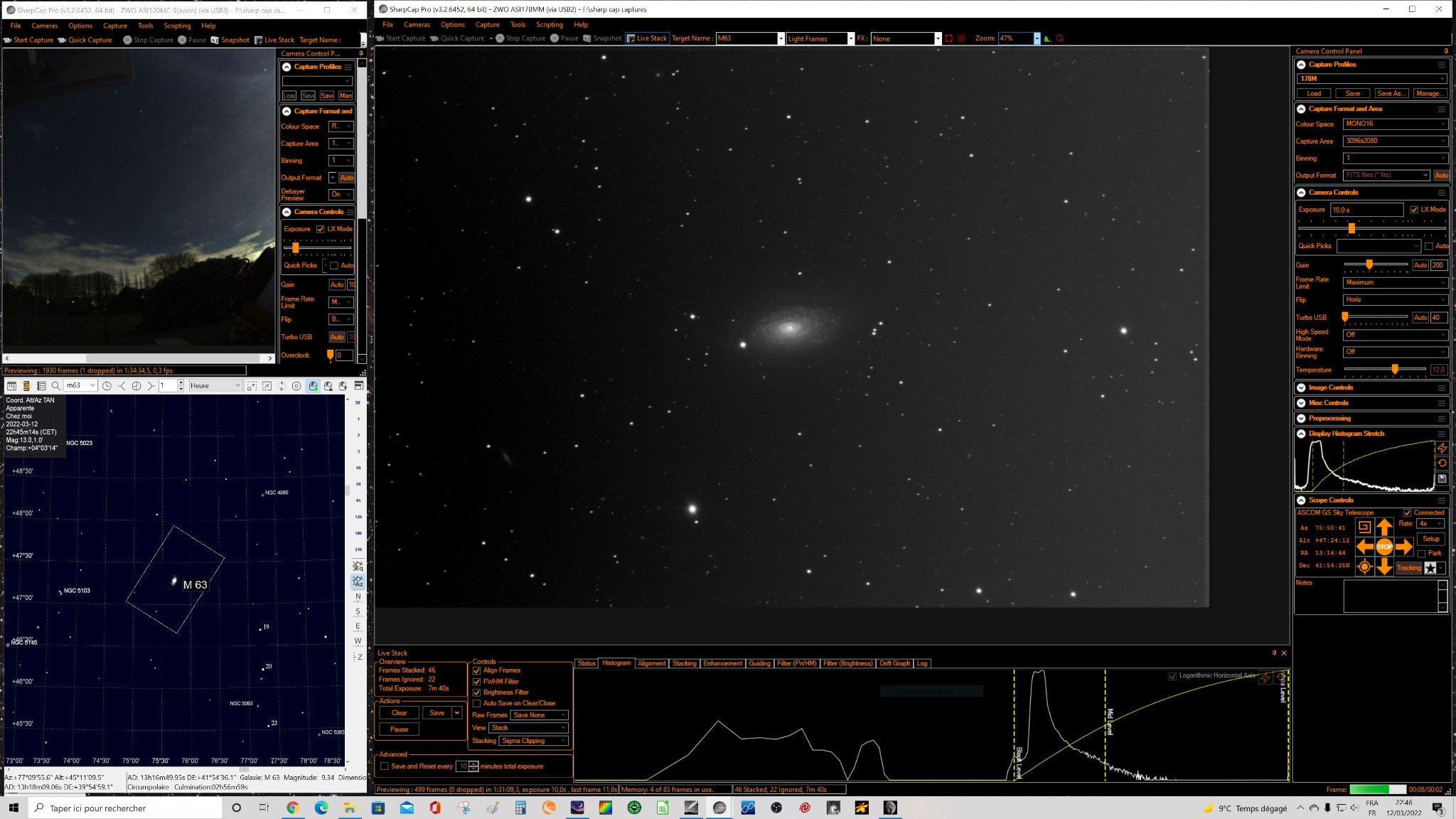Toggle the Park checkbox
Image resolution: width=1456 pixels, height=819 pixels.
pyautogui.click(x=1422, y=553)
